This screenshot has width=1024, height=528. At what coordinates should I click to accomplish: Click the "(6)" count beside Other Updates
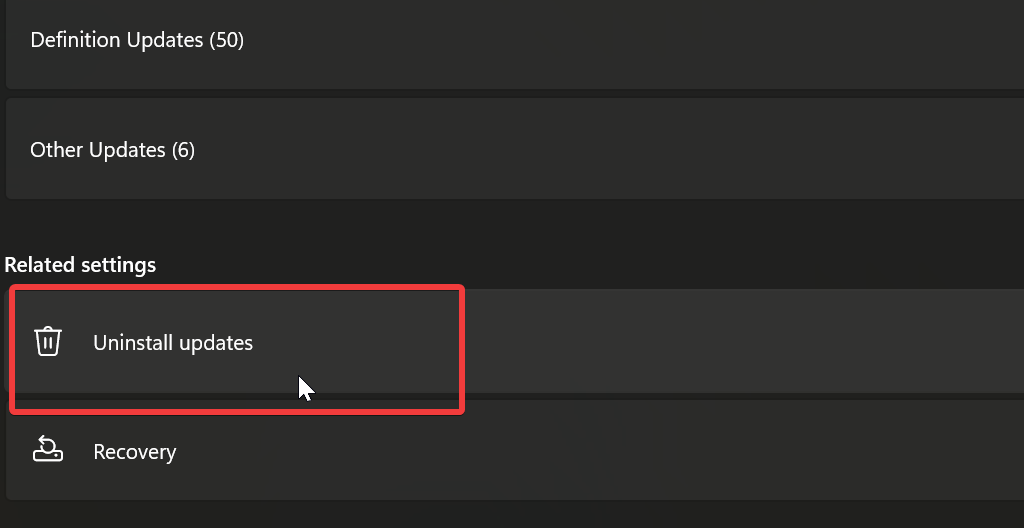183,150
